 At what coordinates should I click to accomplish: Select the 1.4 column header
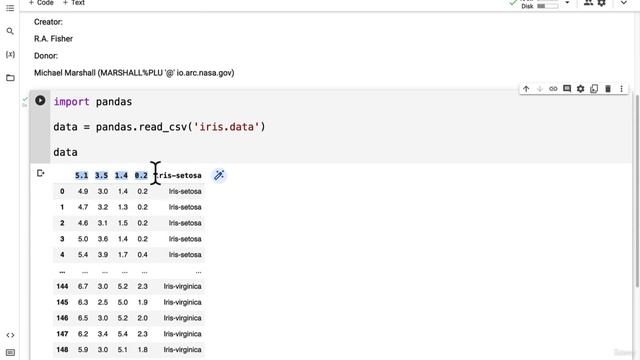(x=121, y=176)
